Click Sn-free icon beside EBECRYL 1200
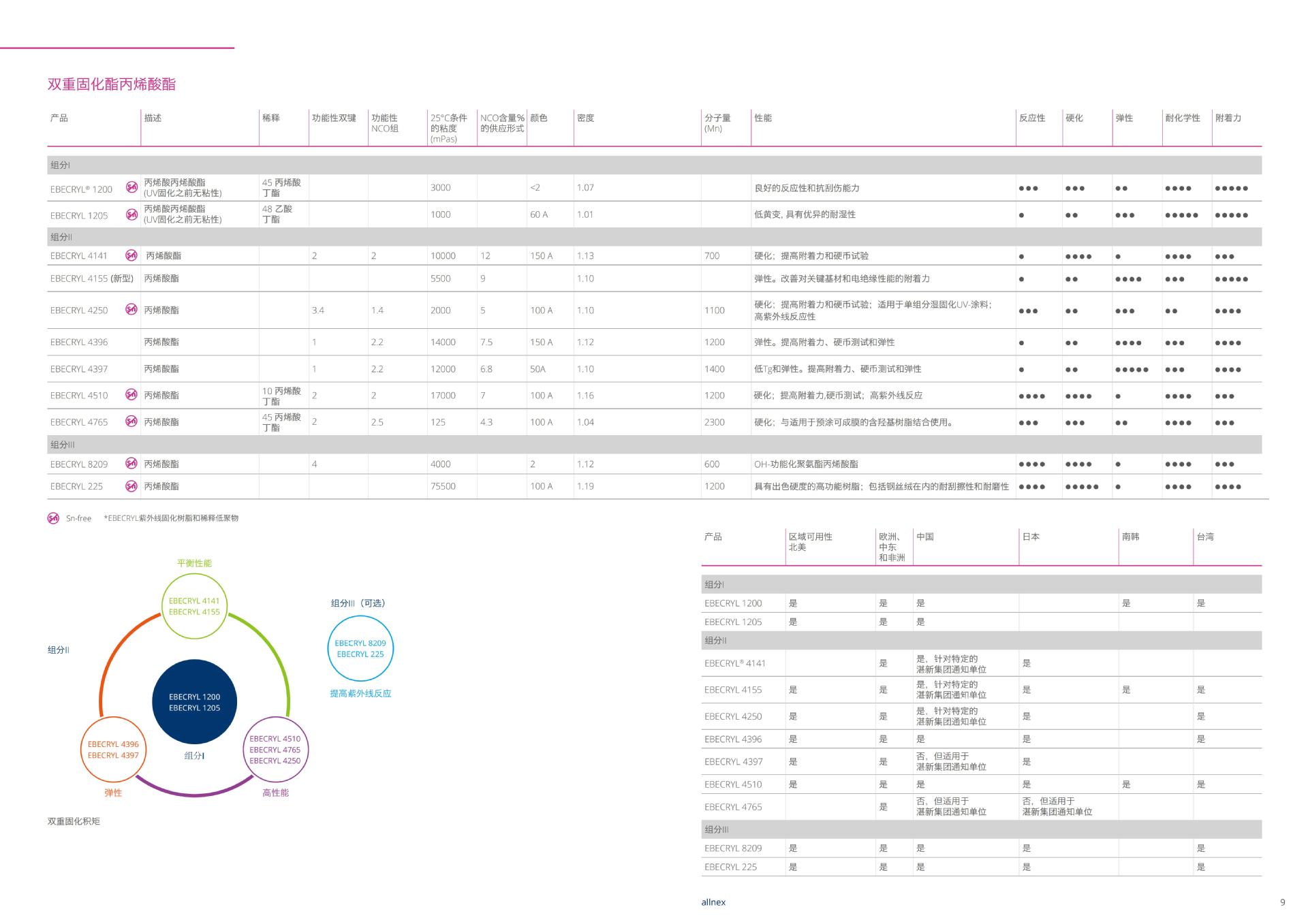The height and width of the screenshot is (924, 1308). tap(131, 188)
